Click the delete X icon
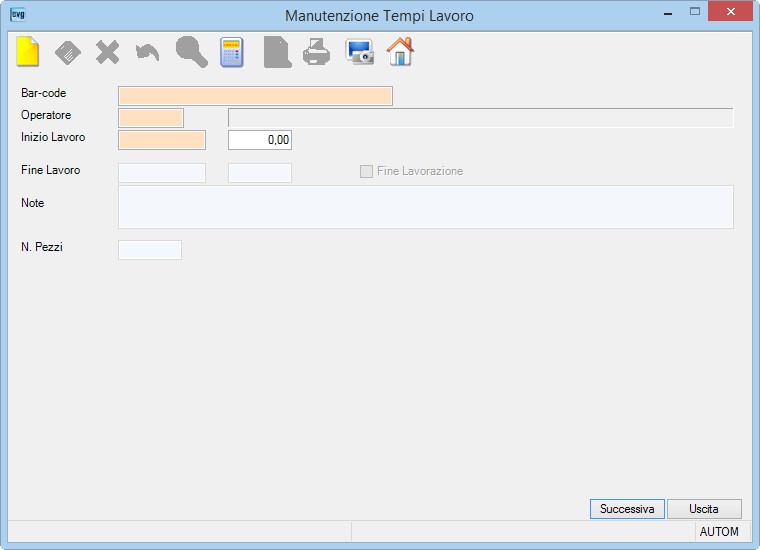 [107, 52]
